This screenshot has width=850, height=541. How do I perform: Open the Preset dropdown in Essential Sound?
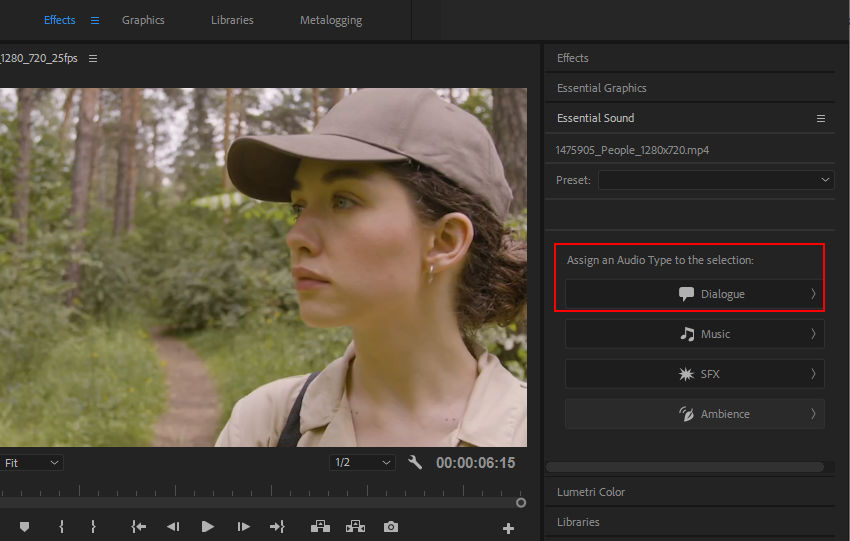716,180
